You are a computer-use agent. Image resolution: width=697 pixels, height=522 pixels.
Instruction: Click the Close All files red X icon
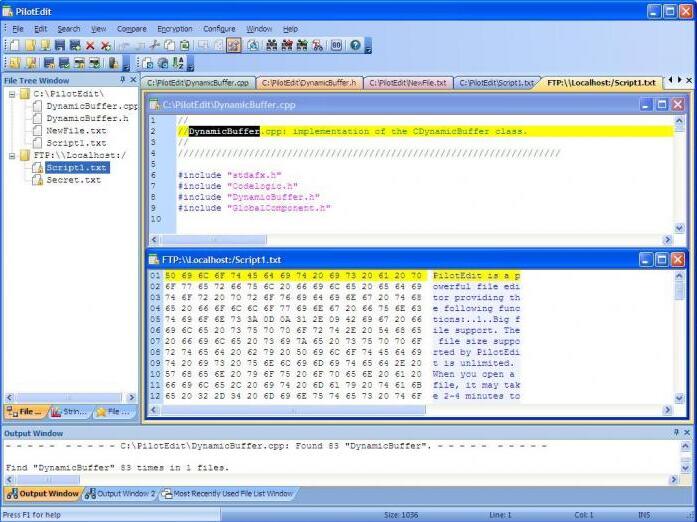(x=105, y=45)
